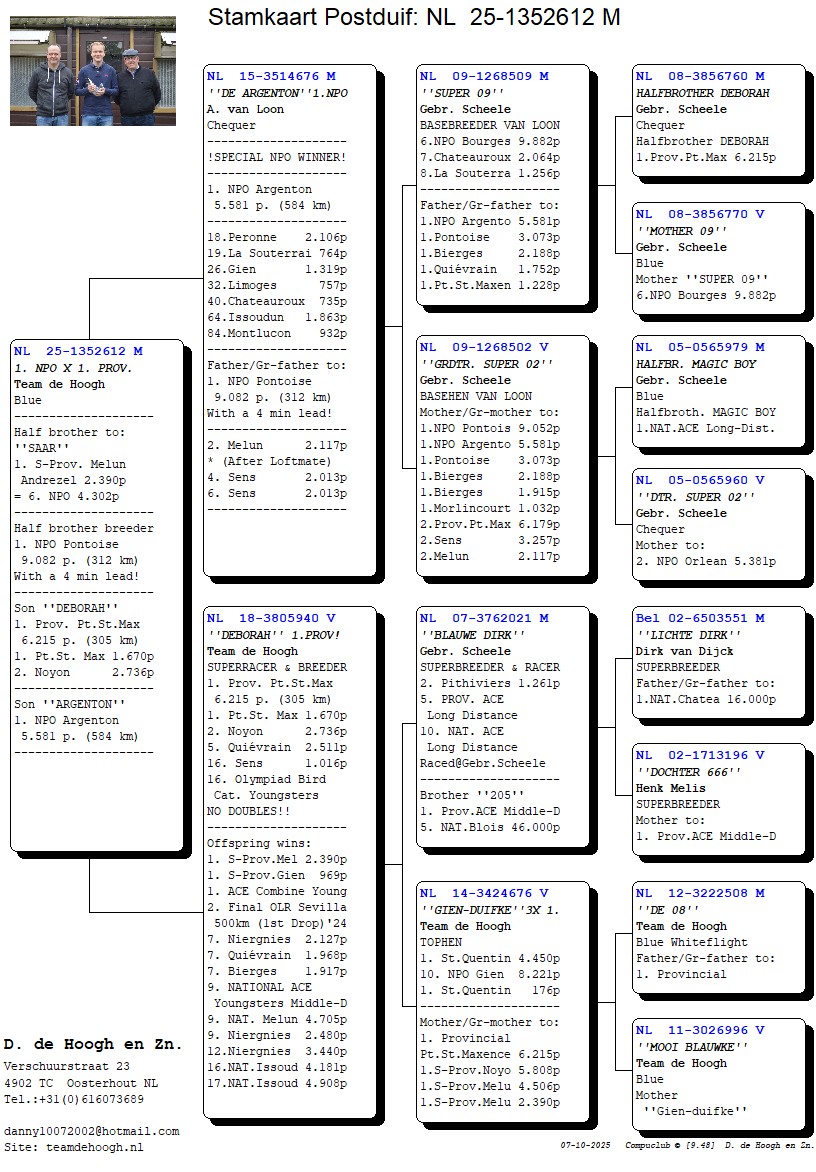Select the ''GRDTR. SUPER 02'' box
This screenshot has height=1172, width=816.
pyautogui.click(x=502, y=455)
